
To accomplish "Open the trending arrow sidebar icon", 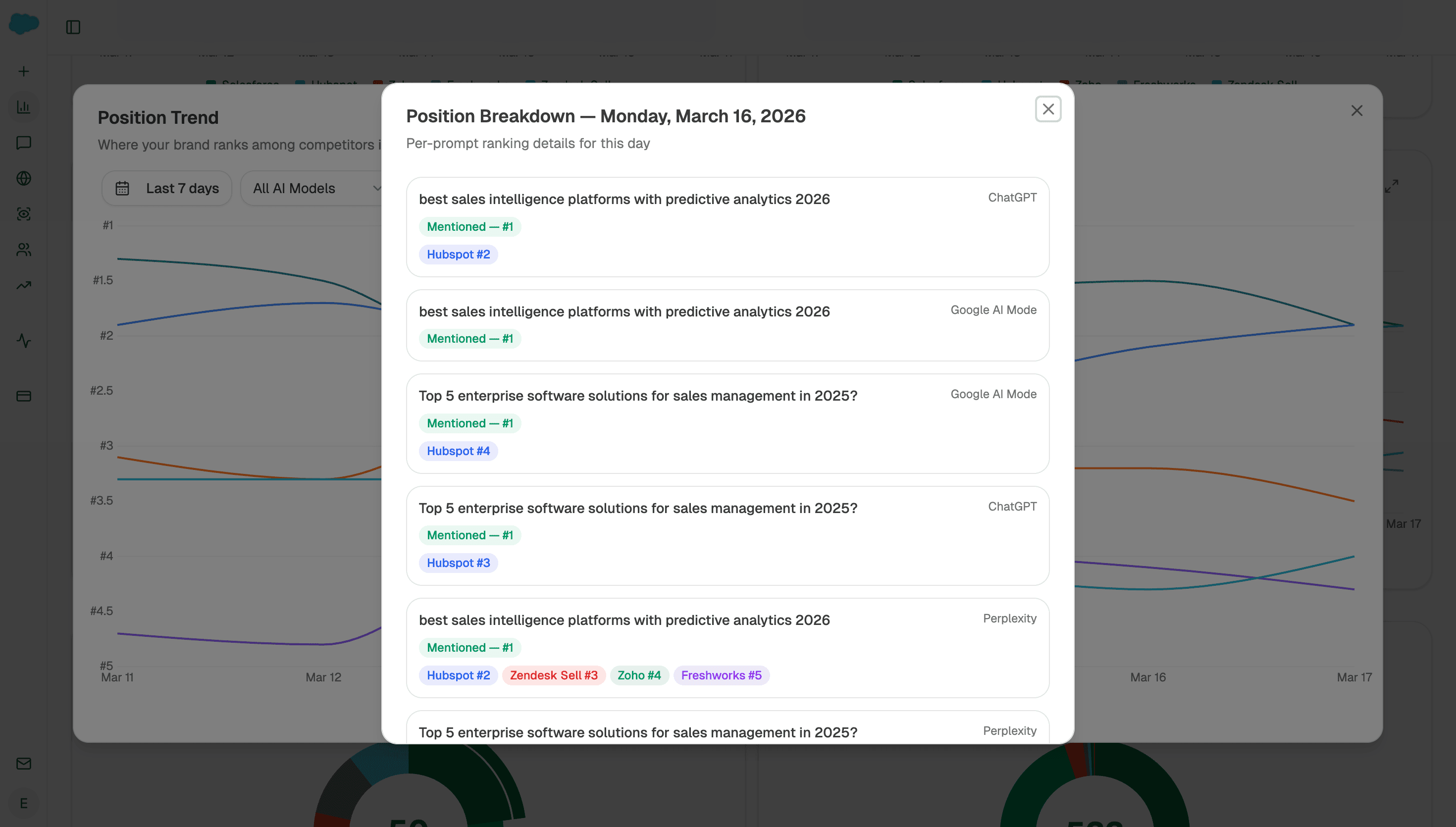I will 24,285.
